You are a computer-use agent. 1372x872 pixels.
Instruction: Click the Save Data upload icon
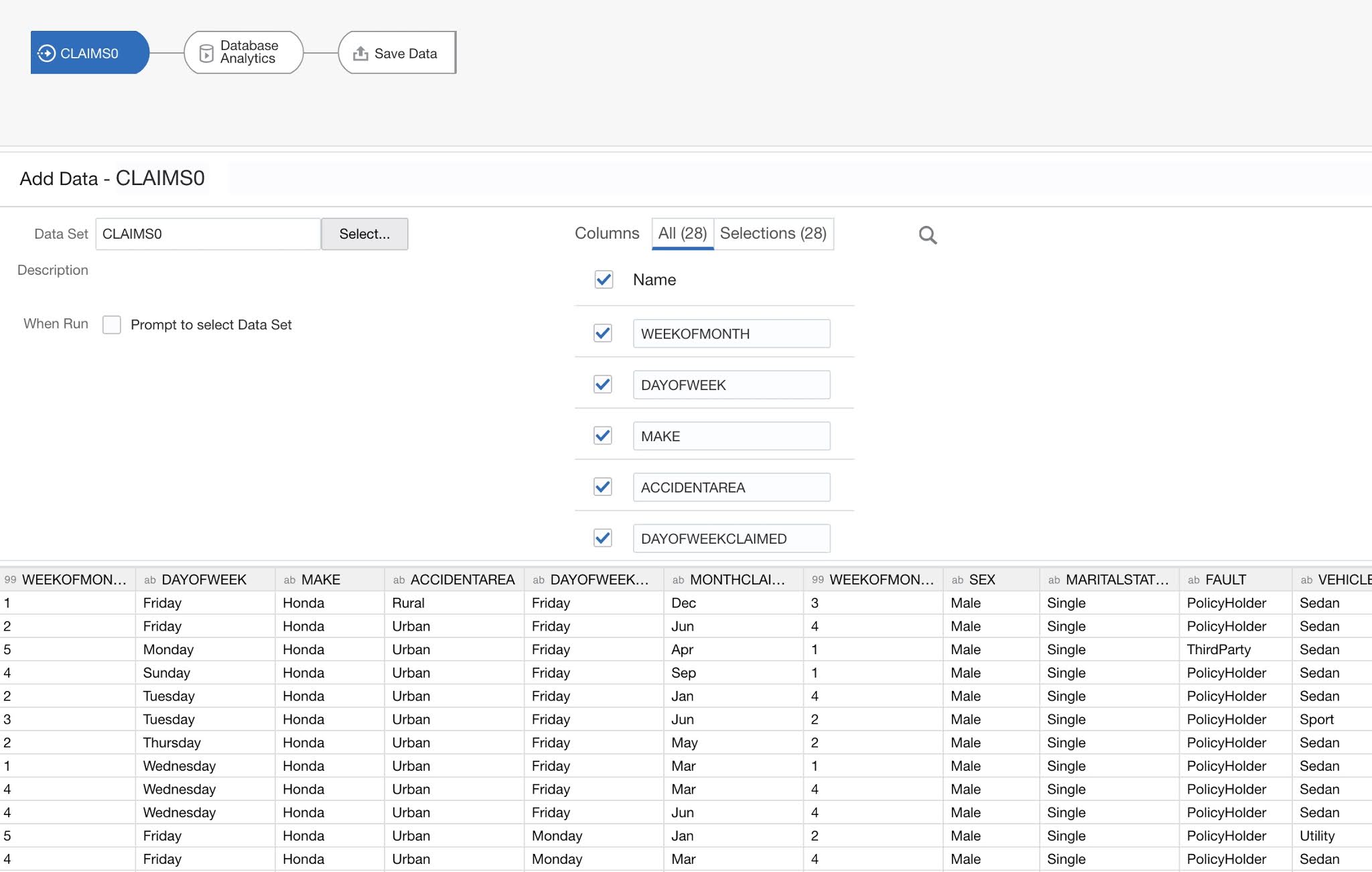[x=361, y=52]
